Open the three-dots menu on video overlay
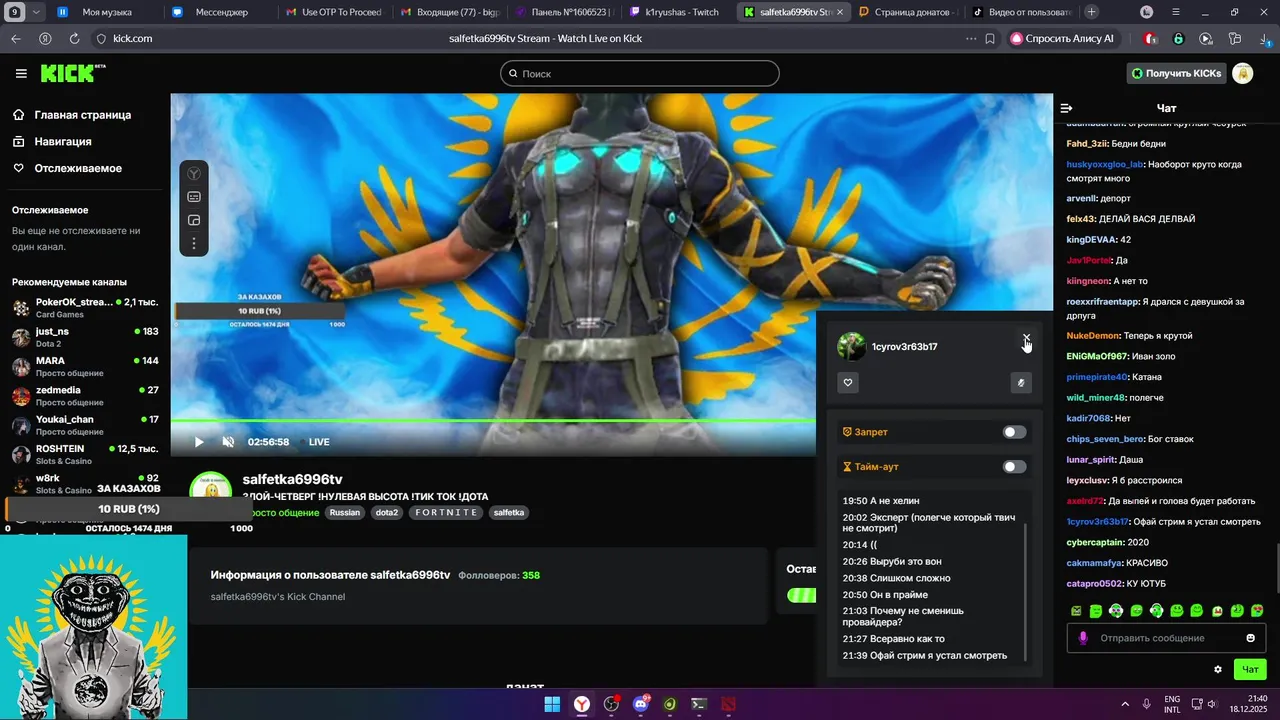Viewport: 1280px width, 720px height. pyautogui.click(x=194, y=243)
